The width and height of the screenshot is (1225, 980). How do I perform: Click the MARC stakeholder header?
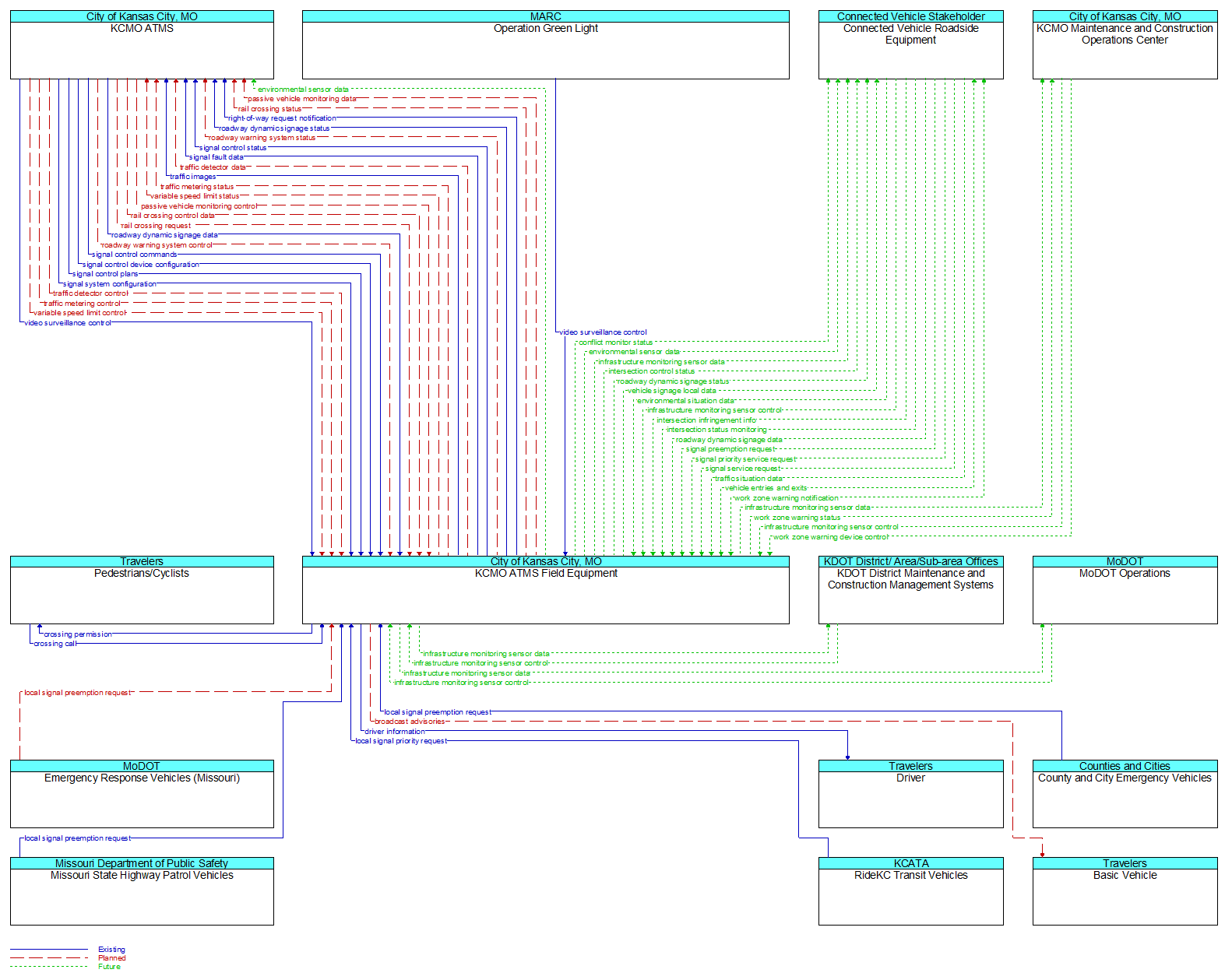click(545, 16)
